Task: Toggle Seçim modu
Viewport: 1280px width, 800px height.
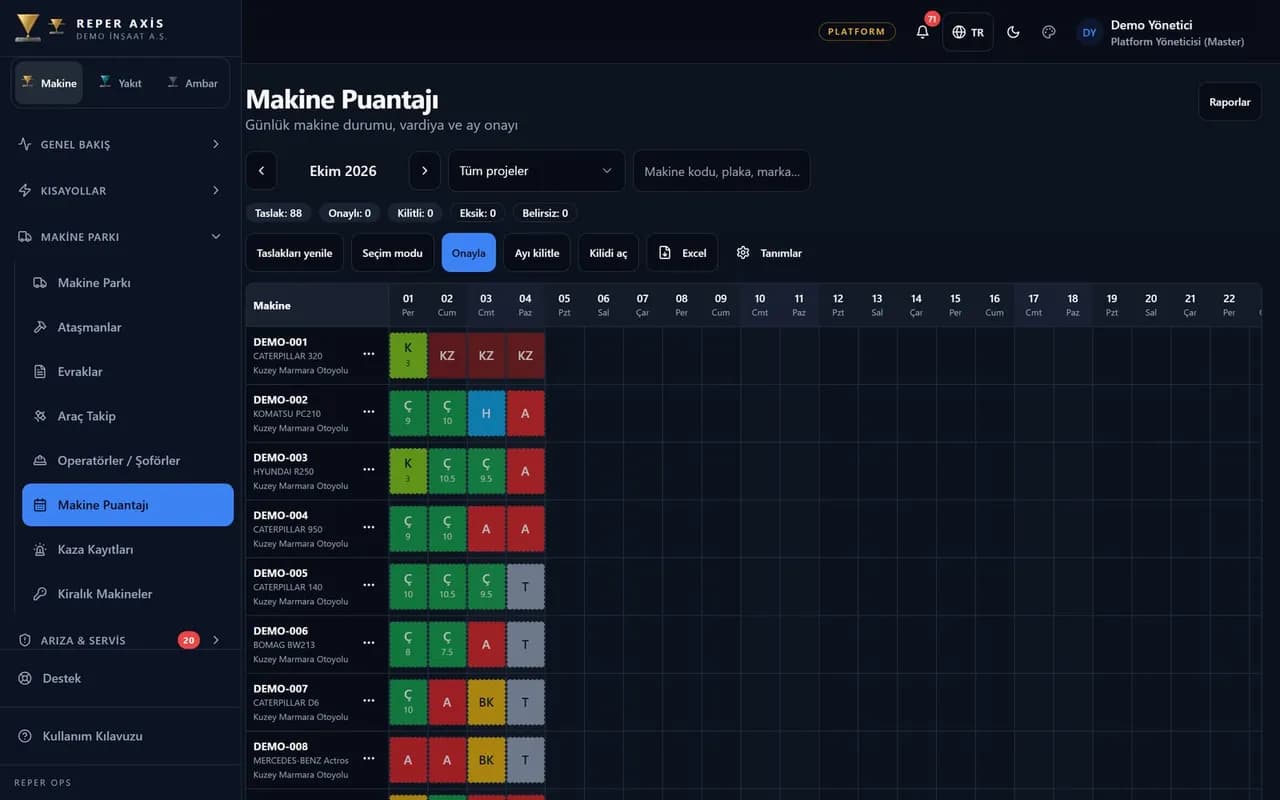Action: tap(393, 253)
